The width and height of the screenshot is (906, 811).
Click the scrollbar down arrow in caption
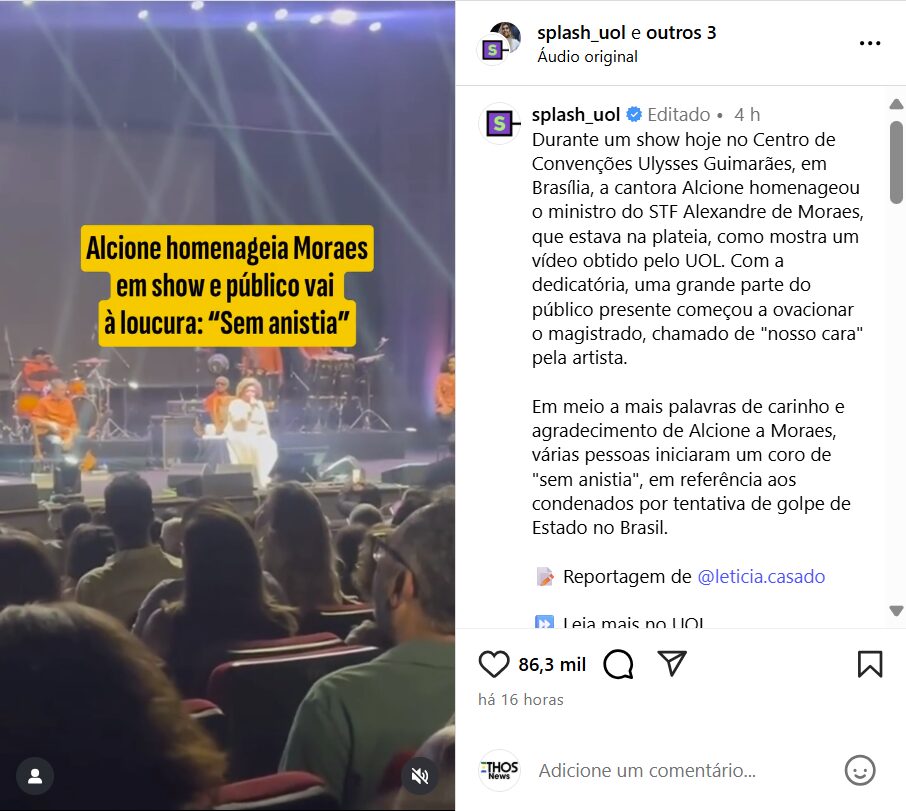[x=896, y=611]
